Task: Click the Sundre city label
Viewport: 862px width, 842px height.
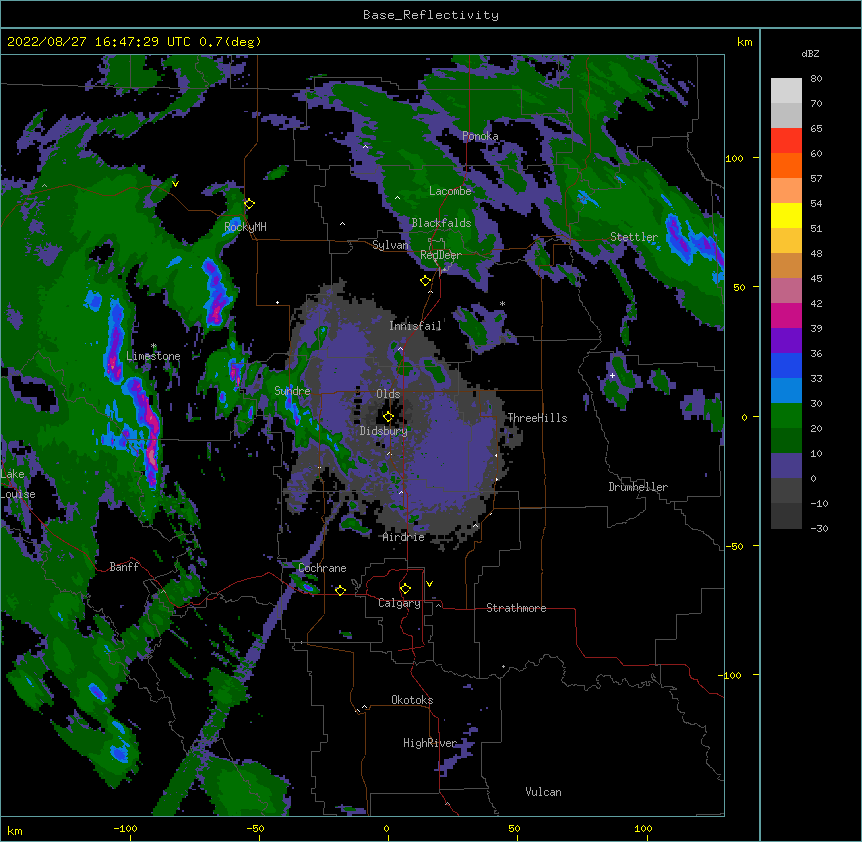Action: coord(292,391)
